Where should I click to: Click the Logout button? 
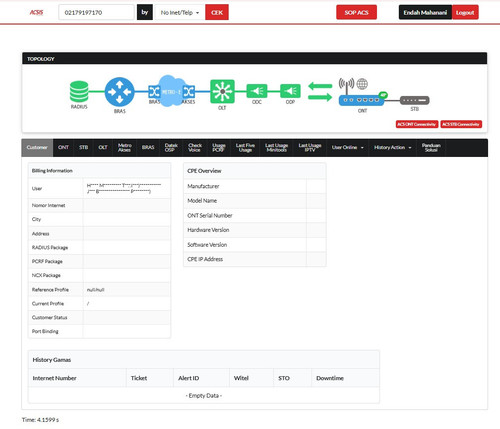(465, 12)
